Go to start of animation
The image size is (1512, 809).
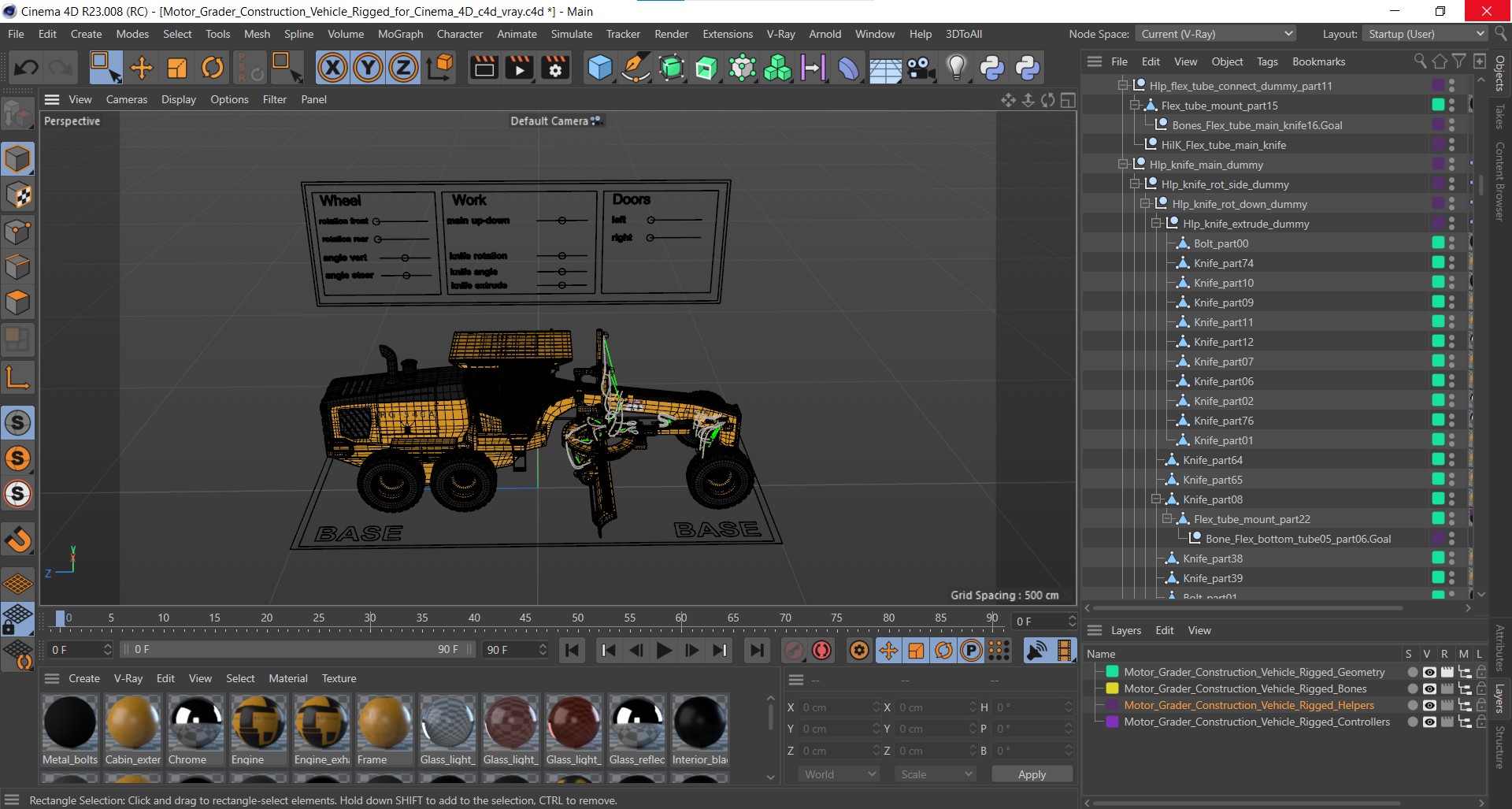click(x=573, y=650)
